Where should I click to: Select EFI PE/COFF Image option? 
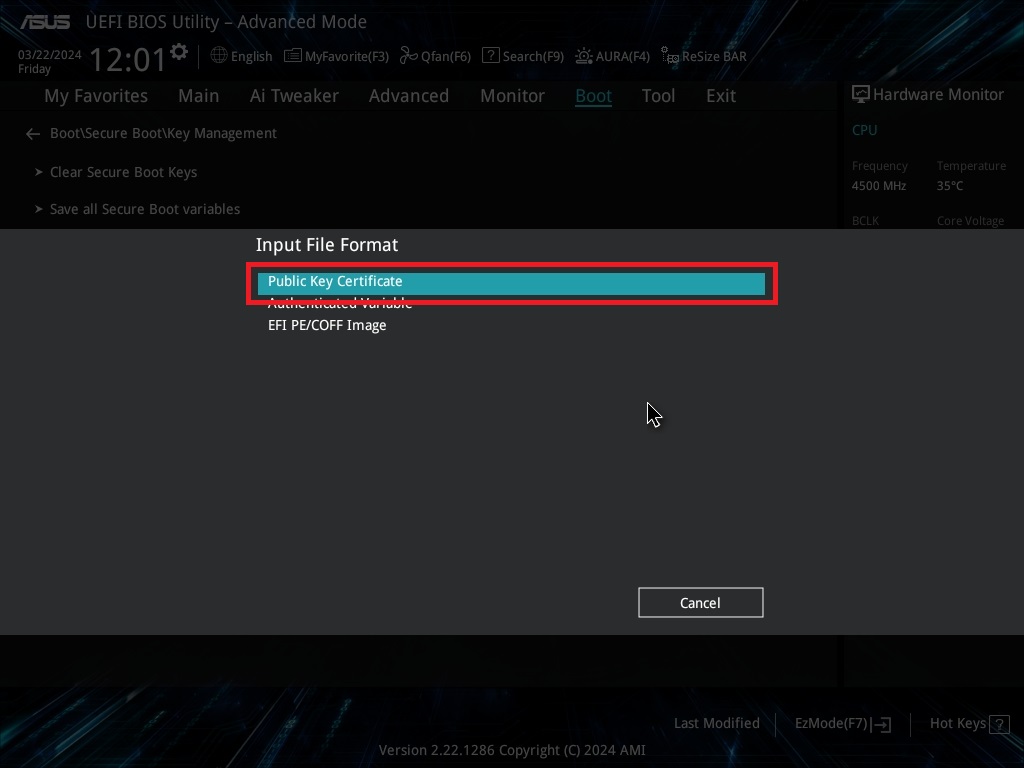[327, 325]
